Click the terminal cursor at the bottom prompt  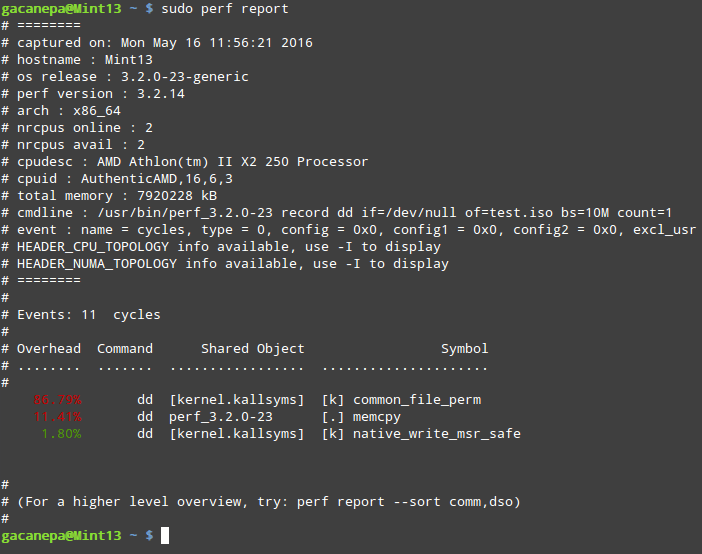click(x=165, y=536)
